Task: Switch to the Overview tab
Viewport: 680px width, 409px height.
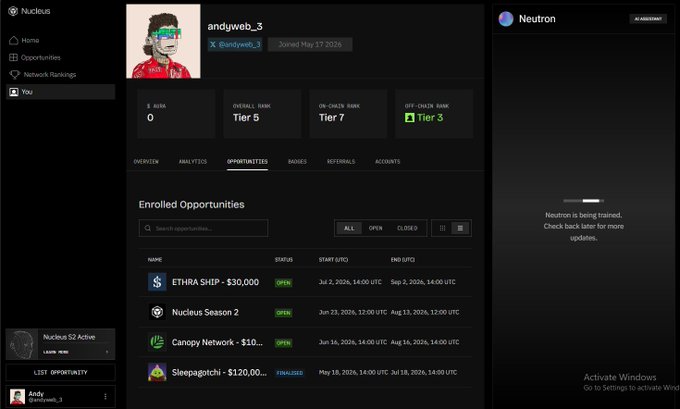Action: (x=146, y=161)
